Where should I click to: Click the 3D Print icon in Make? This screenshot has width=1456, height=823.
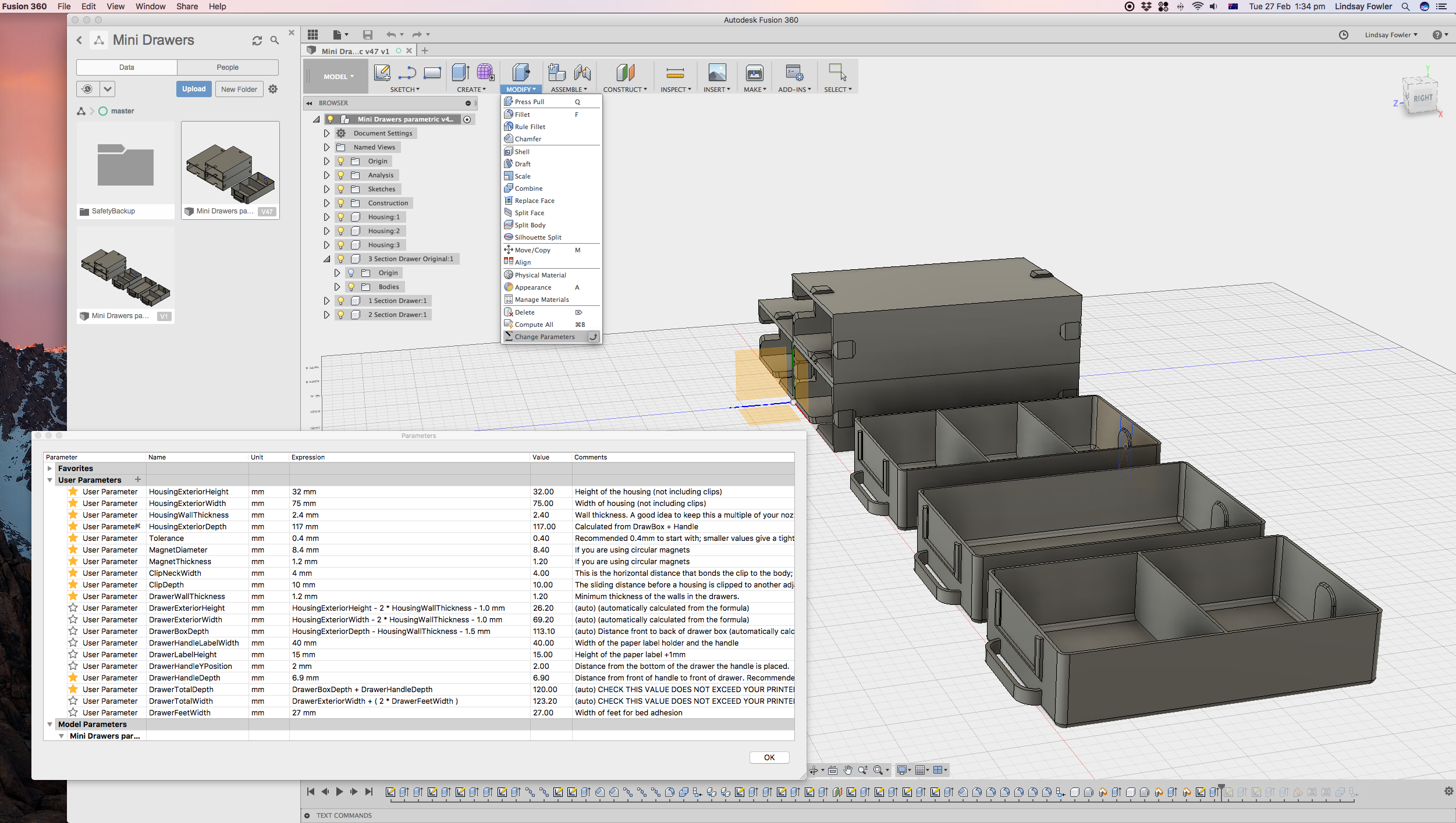[755, 73]
